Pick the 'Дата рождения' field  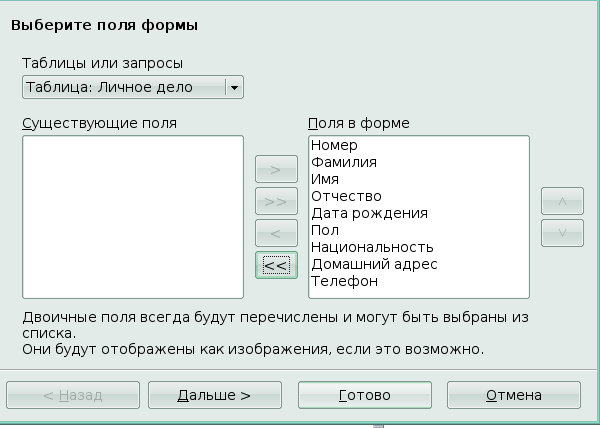pyautogui.click(x=369, y=213)
